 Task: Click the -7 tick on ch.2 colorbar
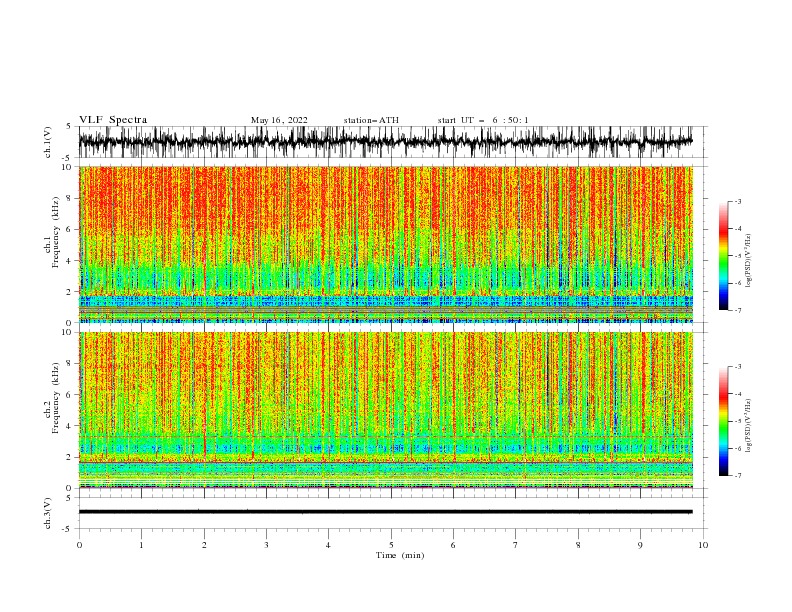coord(738,476)
